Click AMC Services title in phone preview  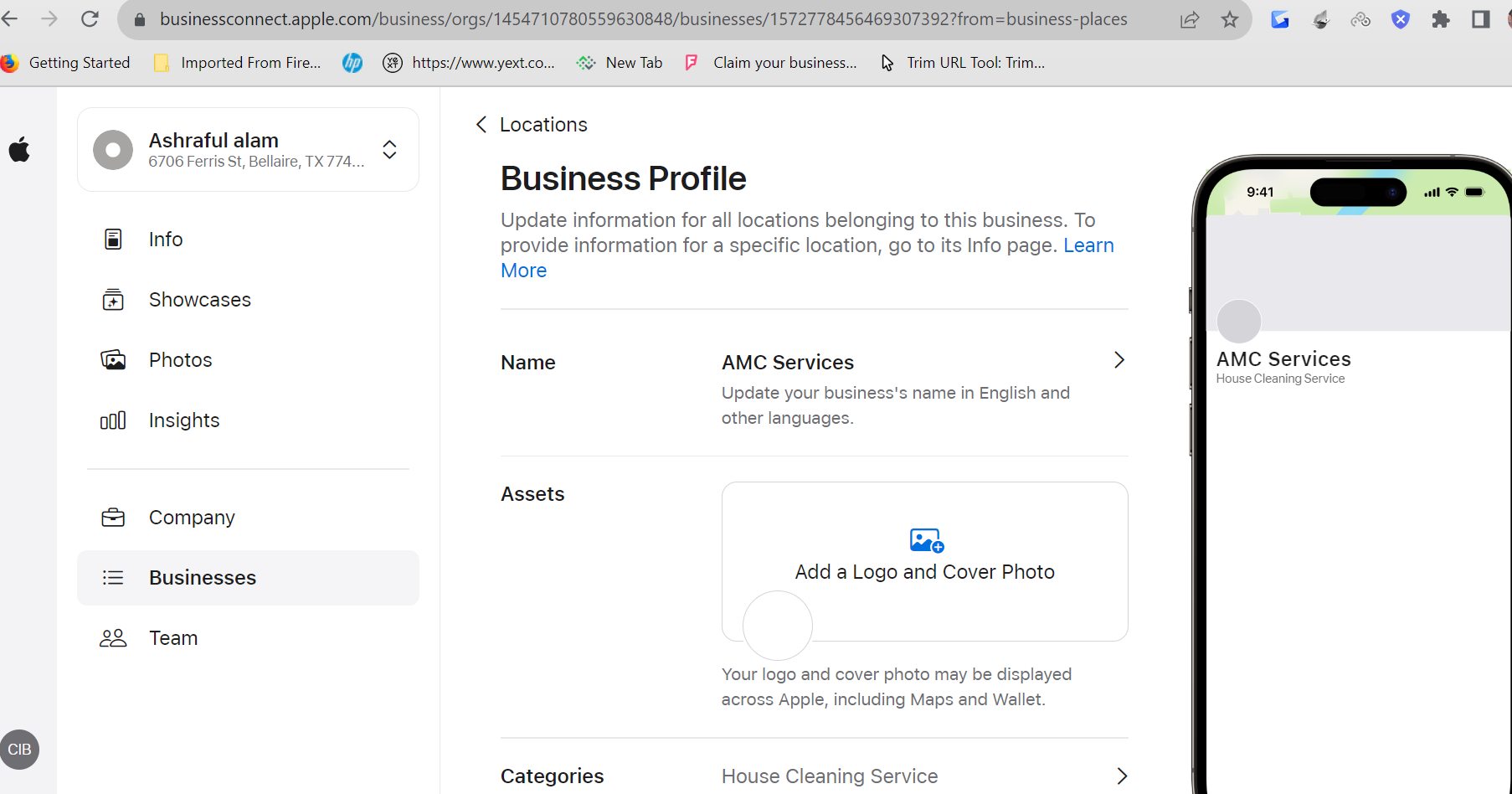pos(1283,359)
